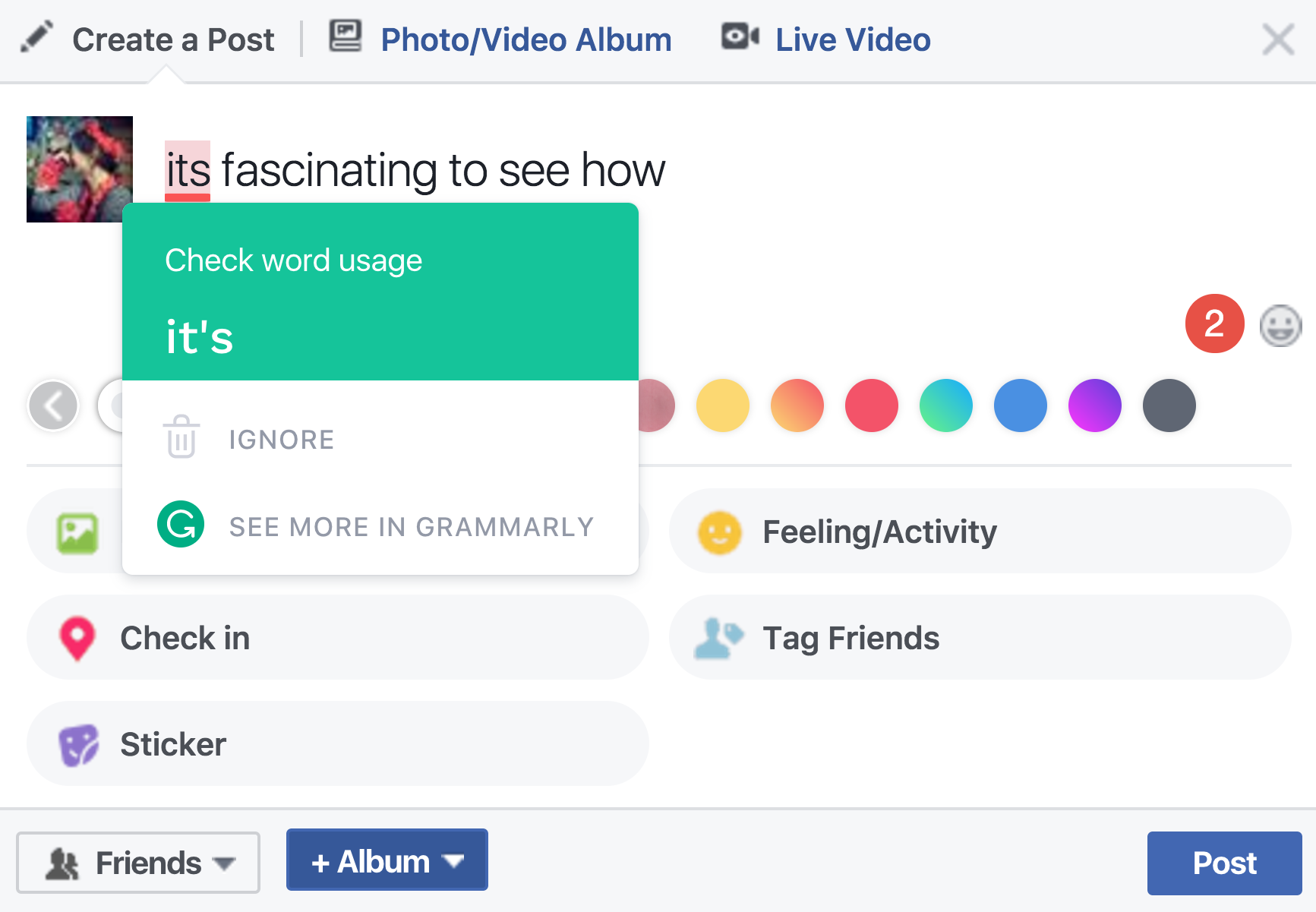Select the purple gradient background swatch

click(1094, 406)
